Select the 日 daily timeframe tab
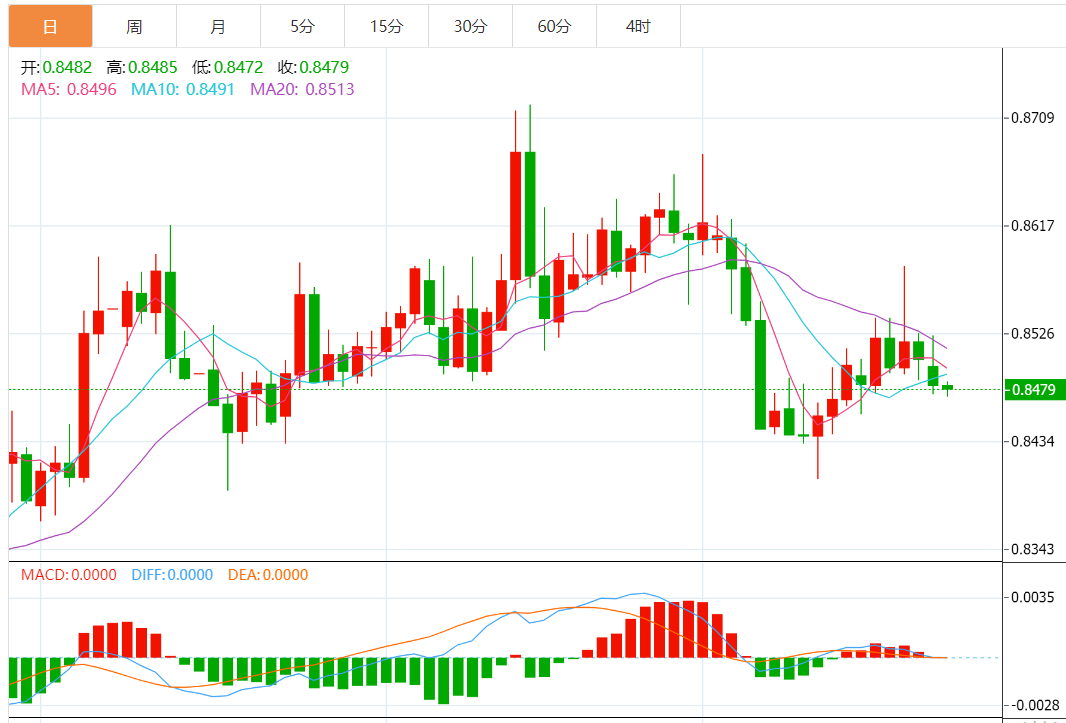1066x723 pixels. tap(50, 27)
